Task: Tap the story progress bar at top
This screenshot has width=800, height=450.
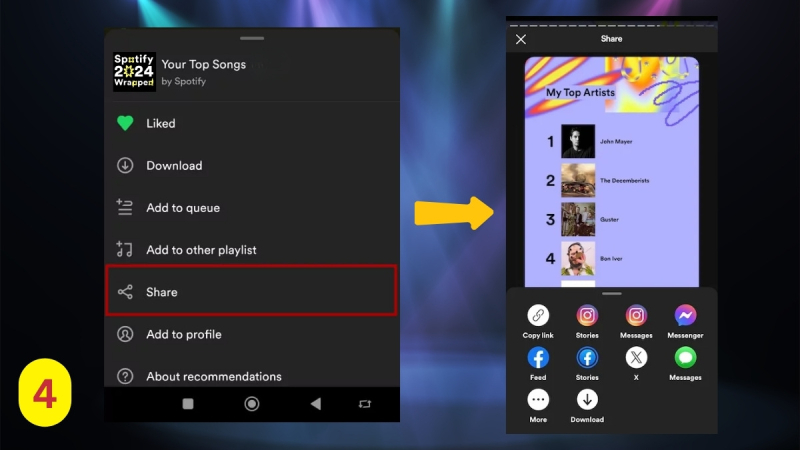Action: (x=611, y=25)
